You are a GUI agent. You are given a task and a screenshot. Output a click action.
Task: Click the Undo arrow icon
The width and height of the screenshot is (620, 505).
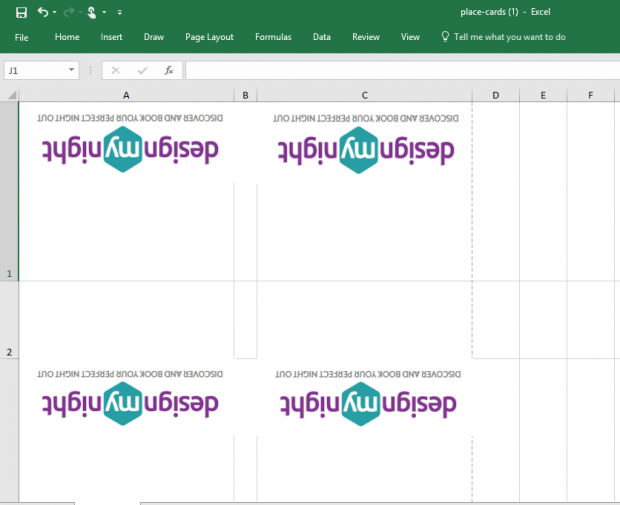point(43,12)
